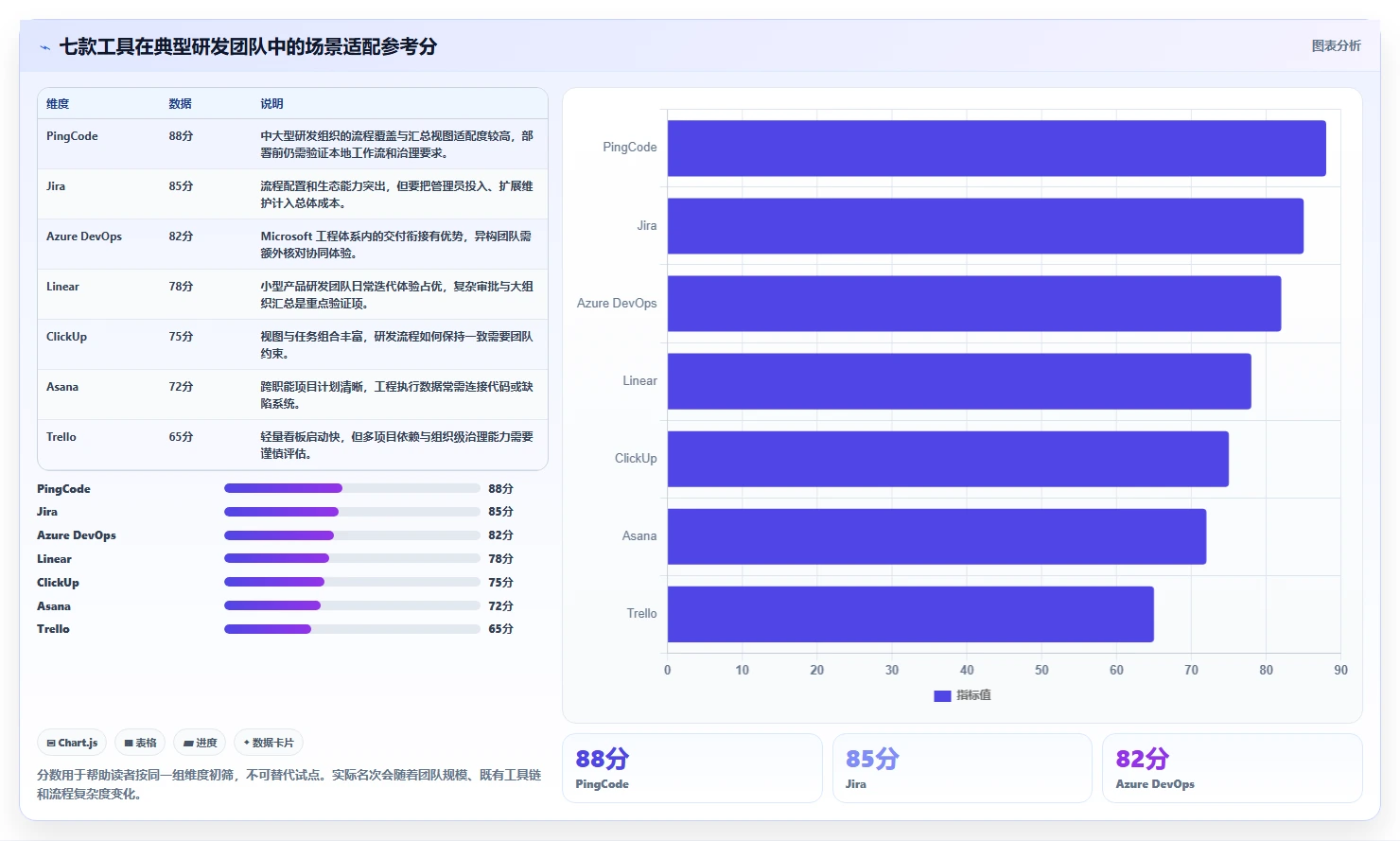Click the x-axis tick label 50

[x=1041, y=670]
